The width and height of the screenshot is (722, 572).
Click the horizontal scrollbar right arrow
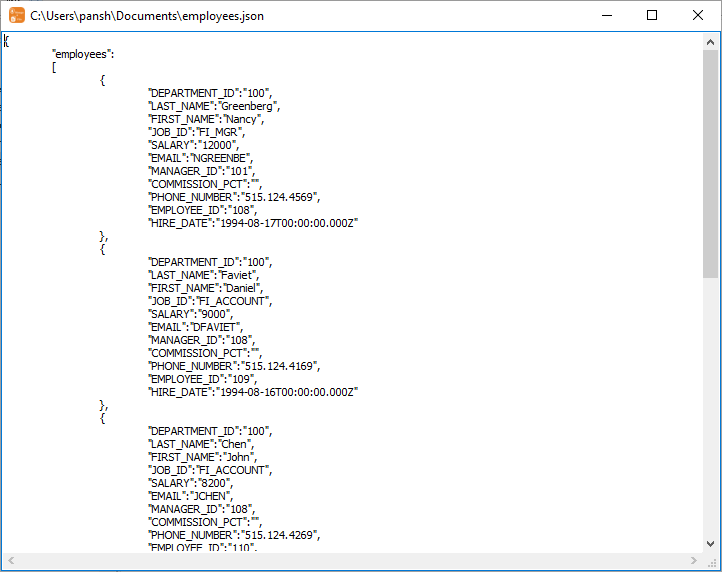(x=694, y=560)
